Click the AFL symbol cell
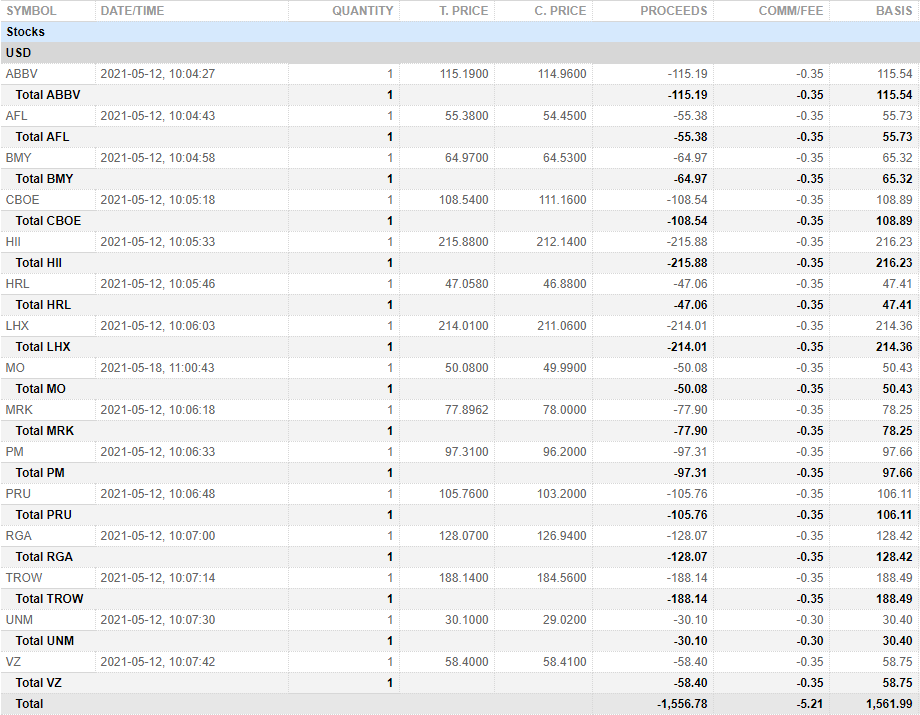 click(x=16, y=116)
